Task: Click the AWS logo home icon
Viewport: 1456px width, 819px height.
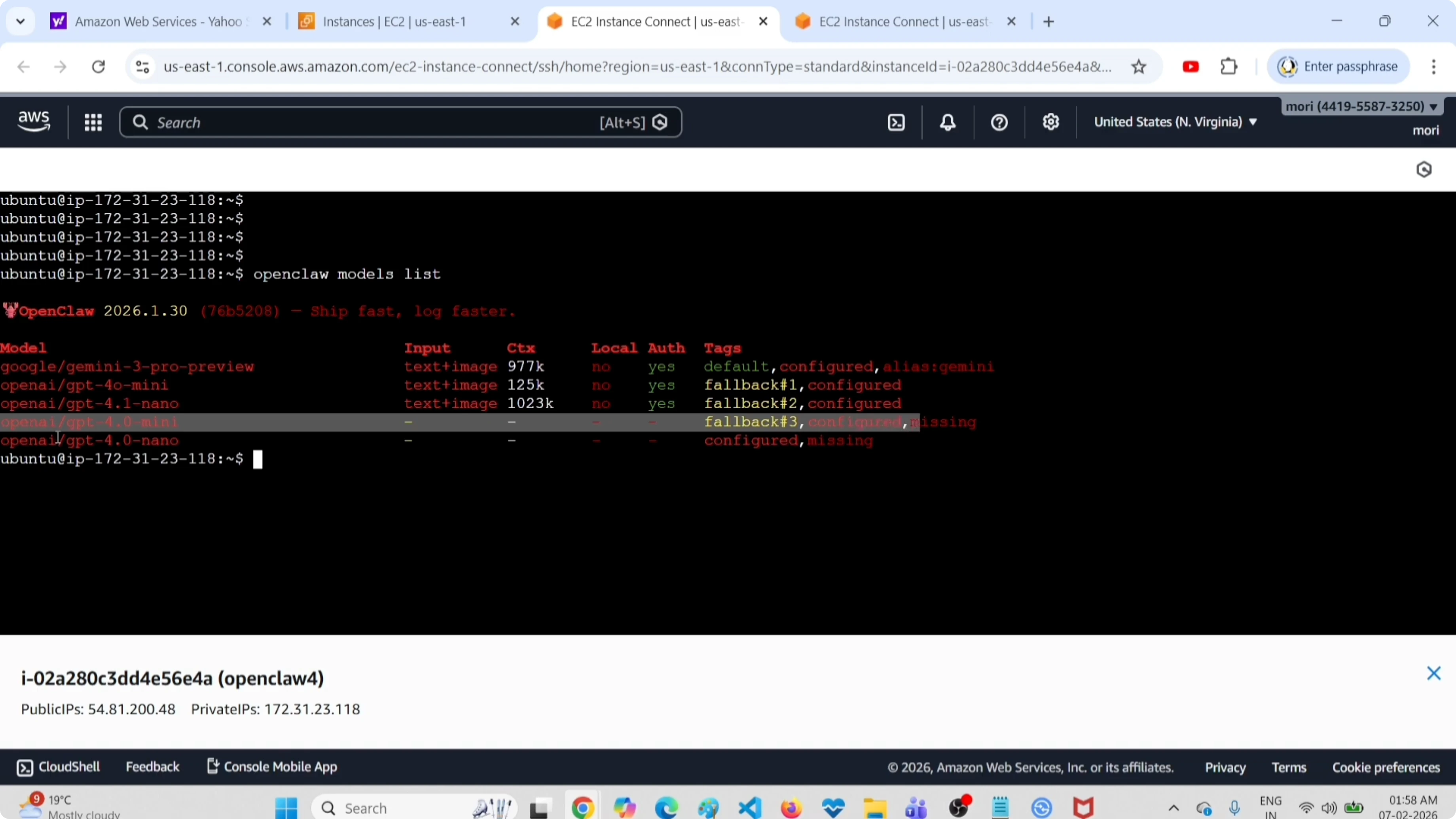Action: coord(34,121)
